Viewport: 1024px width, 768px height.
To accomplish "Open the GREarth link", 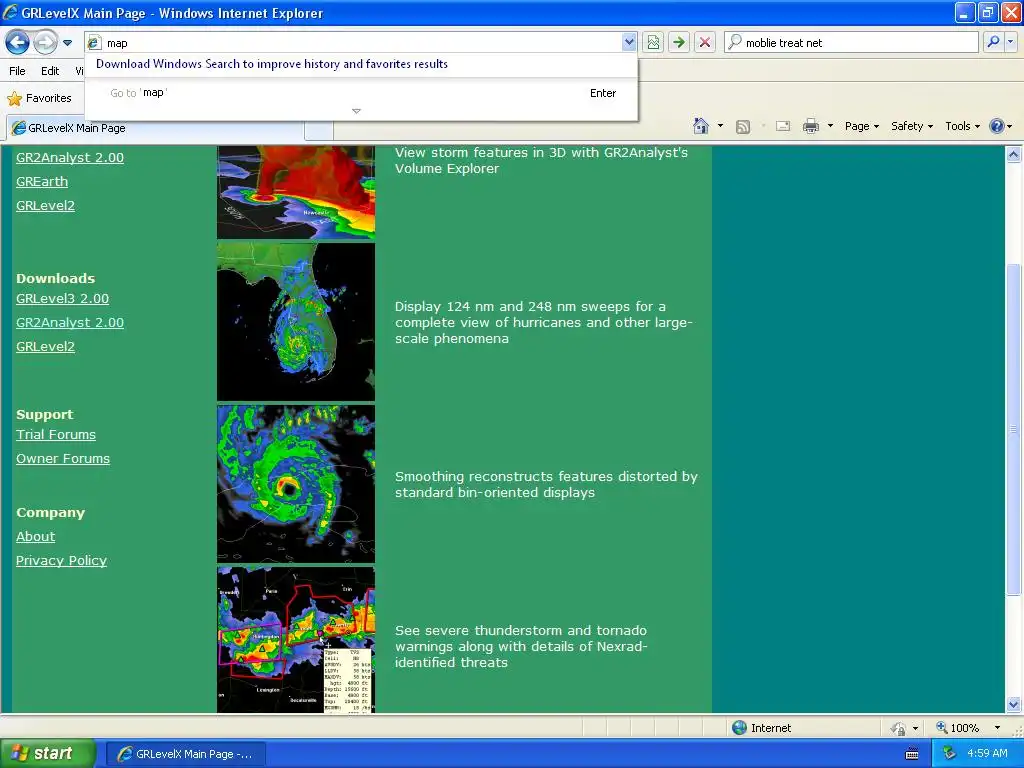I will pos(42,182).
